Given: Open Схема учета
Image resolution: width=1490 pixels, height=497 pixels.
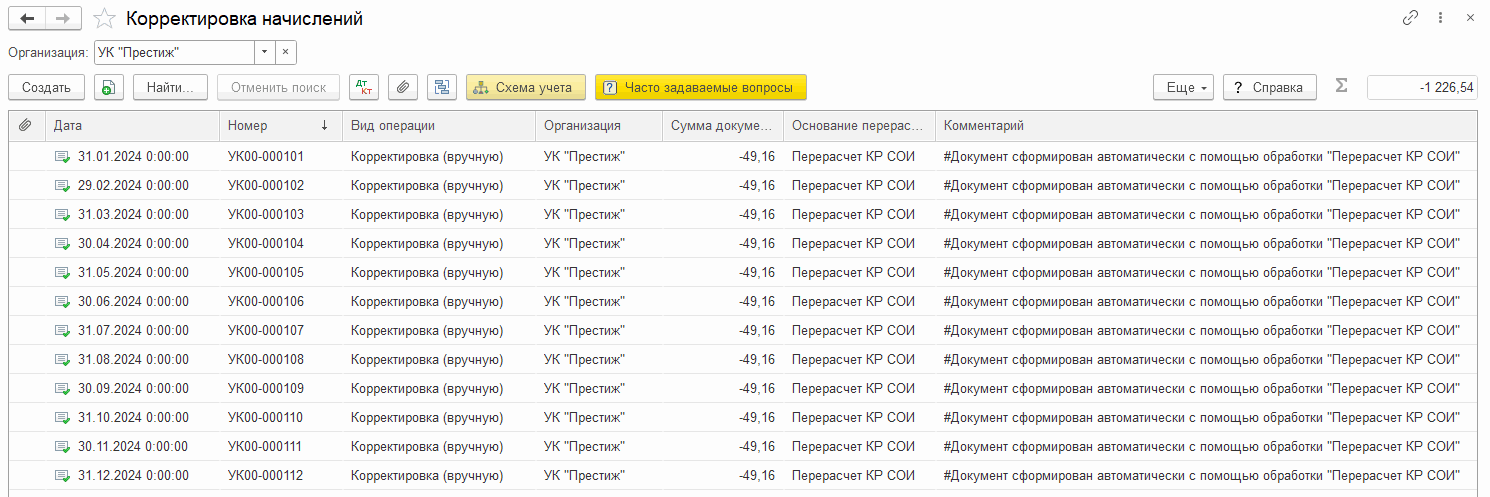Looking at the screenshot, I should [526, 87].
